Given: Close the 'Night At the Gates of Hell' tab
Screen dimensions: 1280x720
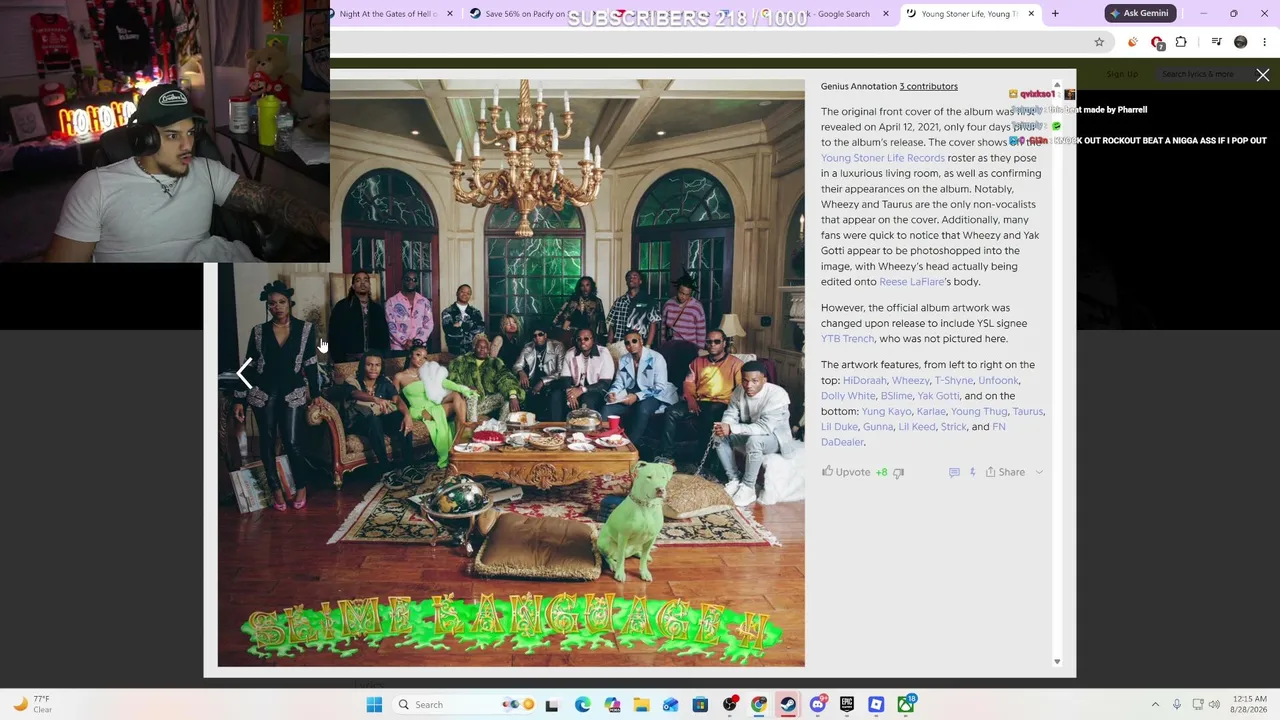Looking at the screenshot, I should tap(450, 14).
